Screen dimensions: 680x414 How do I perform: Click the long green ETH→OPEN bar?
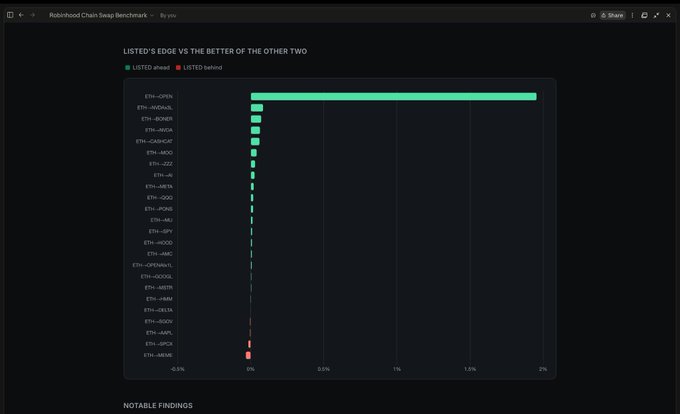click(393, 96)
